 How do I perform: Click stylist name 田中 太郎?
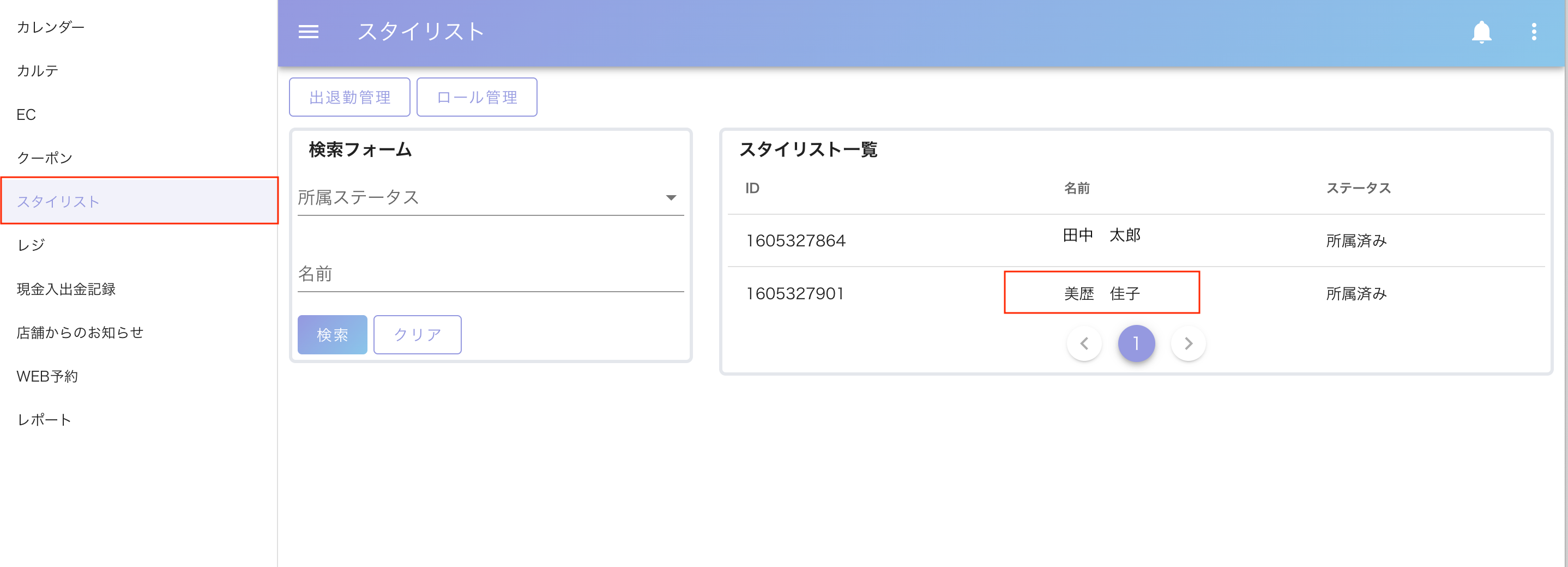1101,235
